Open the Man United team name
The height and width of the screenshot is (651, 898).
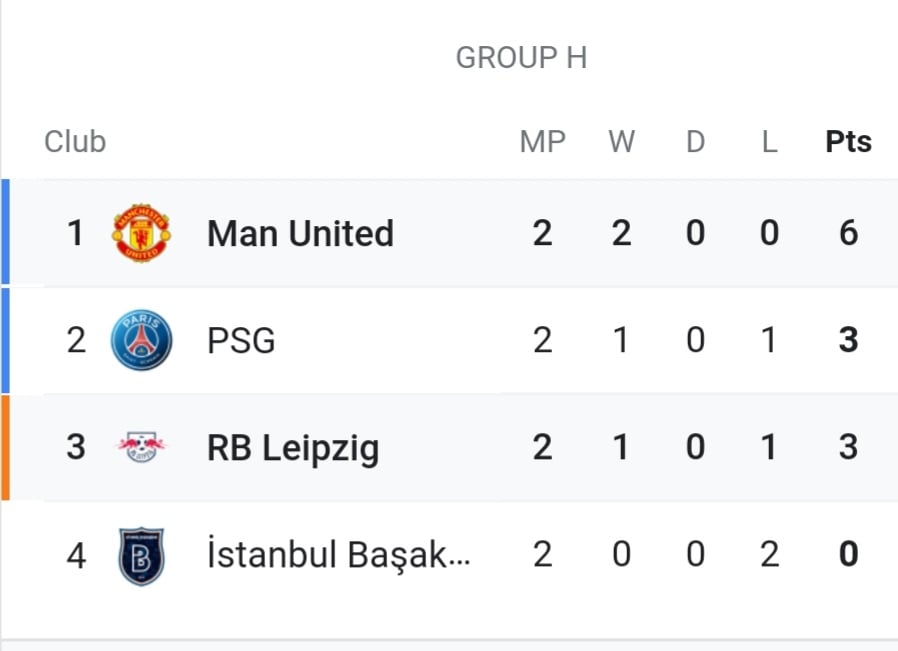click(301, 234)
